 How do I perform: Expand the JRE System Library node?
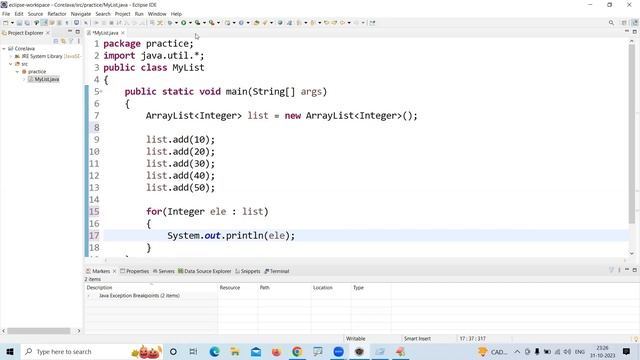[11, 56]
